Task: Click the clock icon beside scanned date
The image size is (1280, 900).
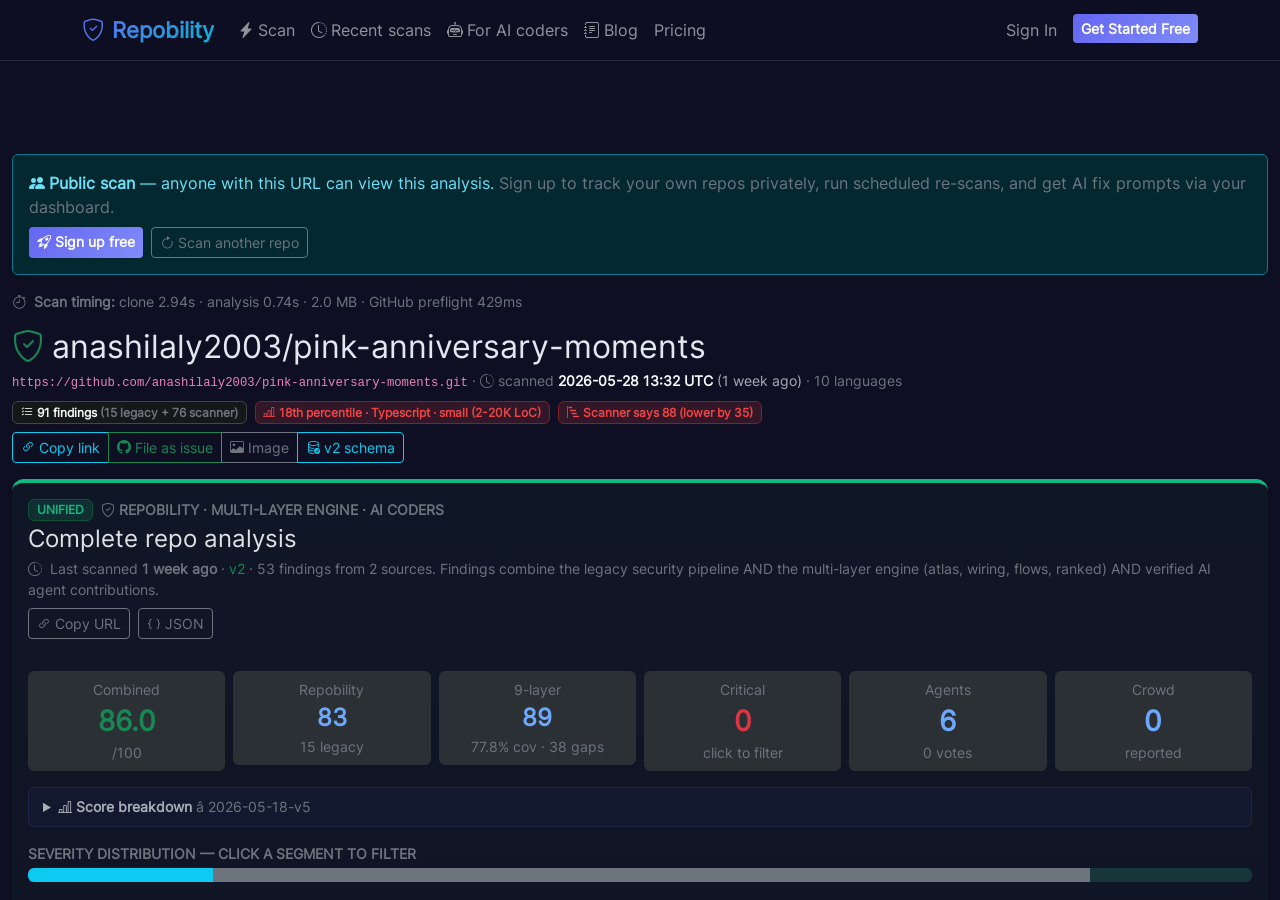Action: [487, 381]
